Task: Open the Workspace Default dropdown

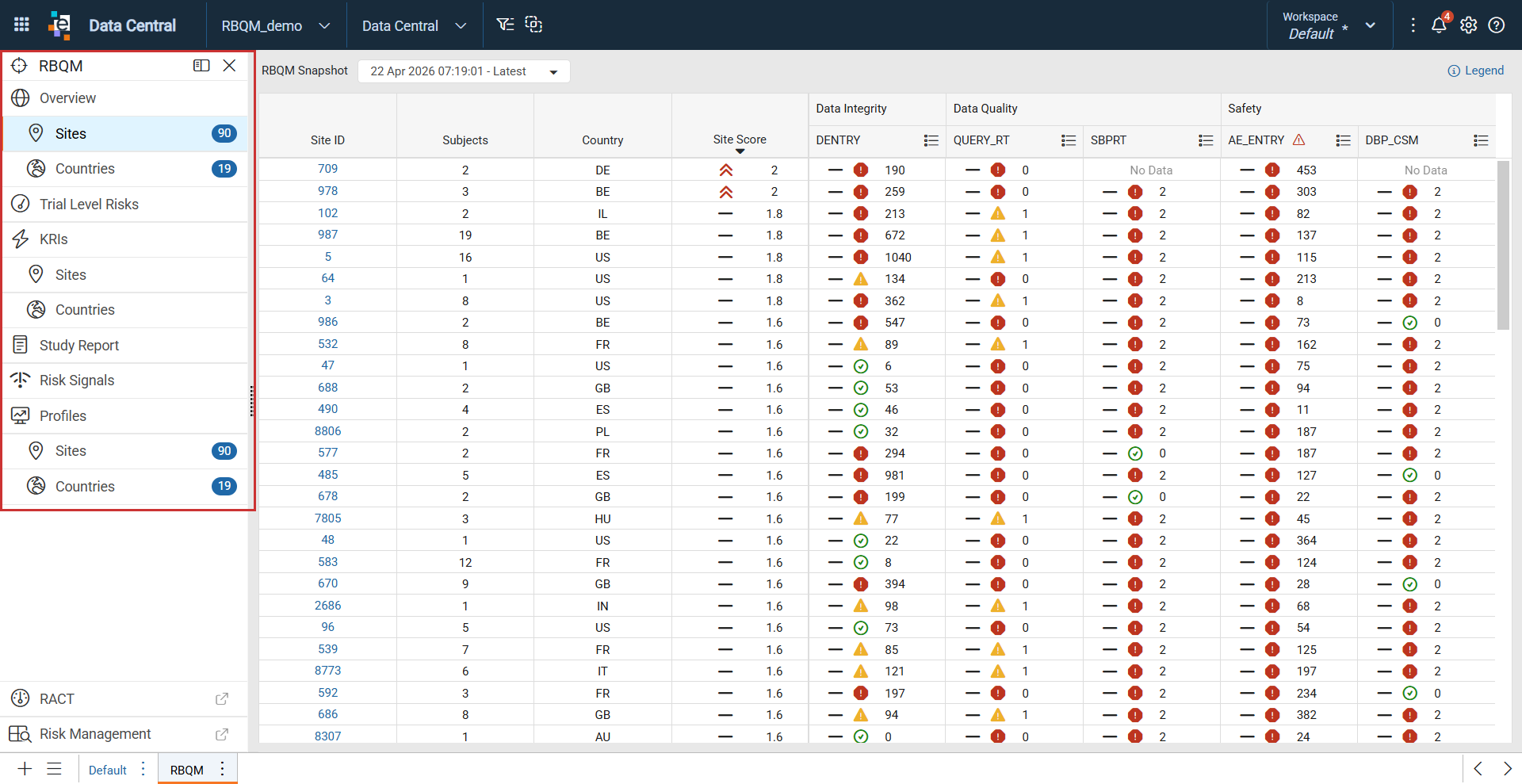Action: point(1370,25)
